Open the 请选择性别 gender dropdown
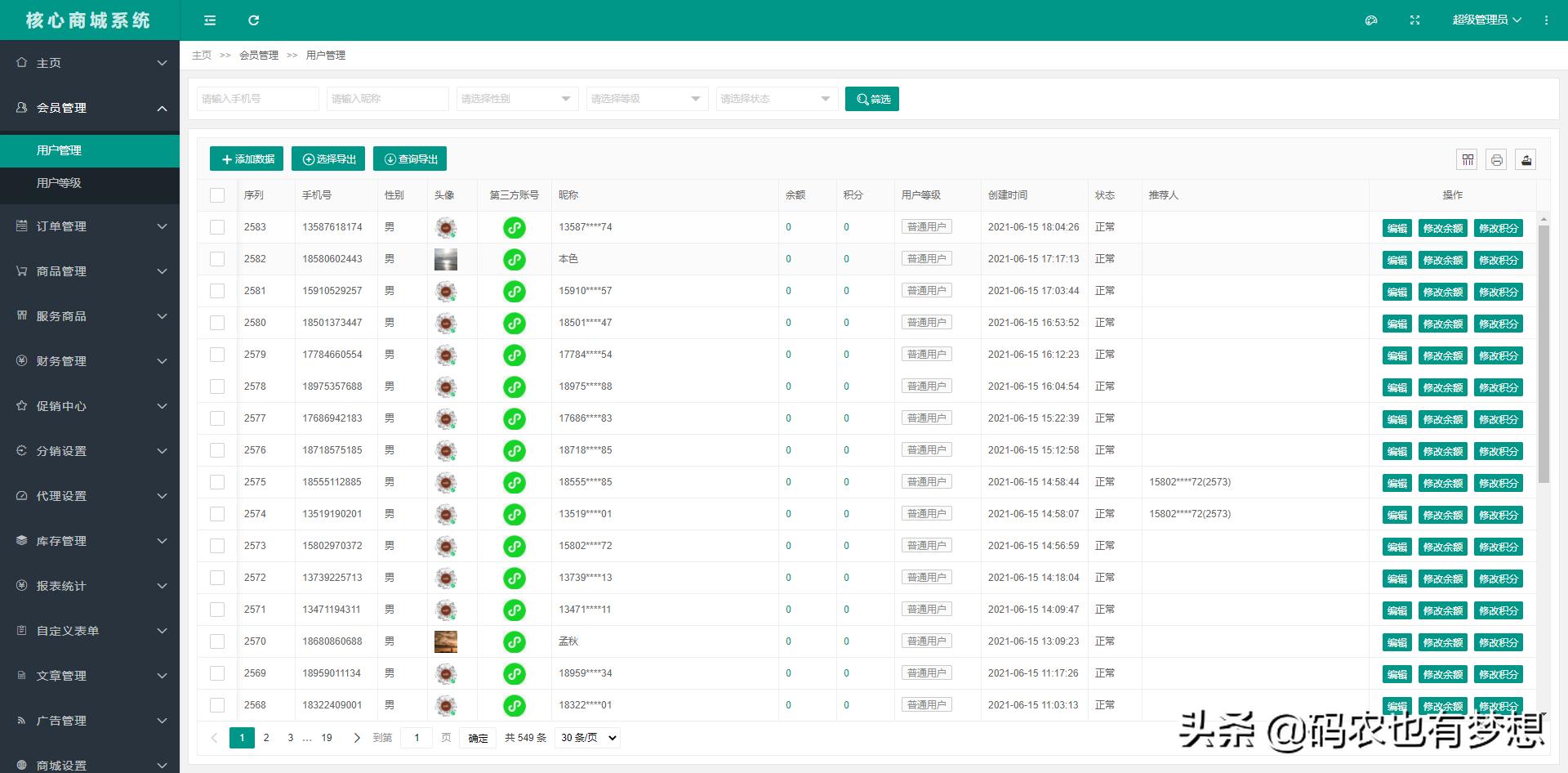 pyautogui.click(x=517, y=99)
